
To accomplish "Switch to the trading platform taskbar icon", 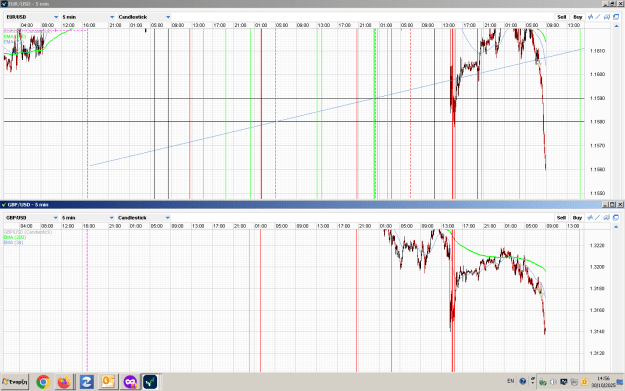I will (150, 382).
